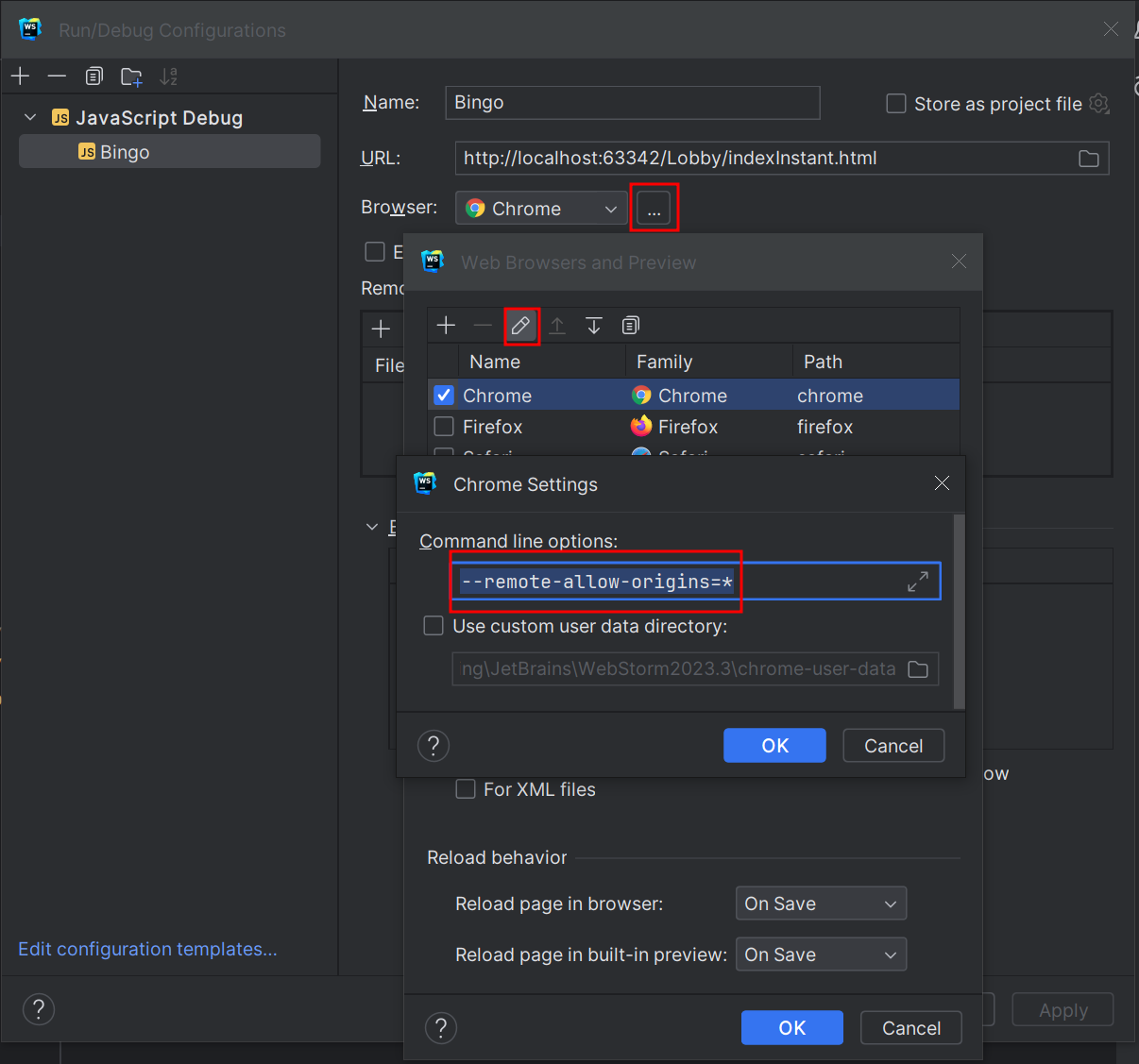The image size is (1139, 1064).
Task: Enable the Firefox browser checkbox
Action: [x=444, y=427]
